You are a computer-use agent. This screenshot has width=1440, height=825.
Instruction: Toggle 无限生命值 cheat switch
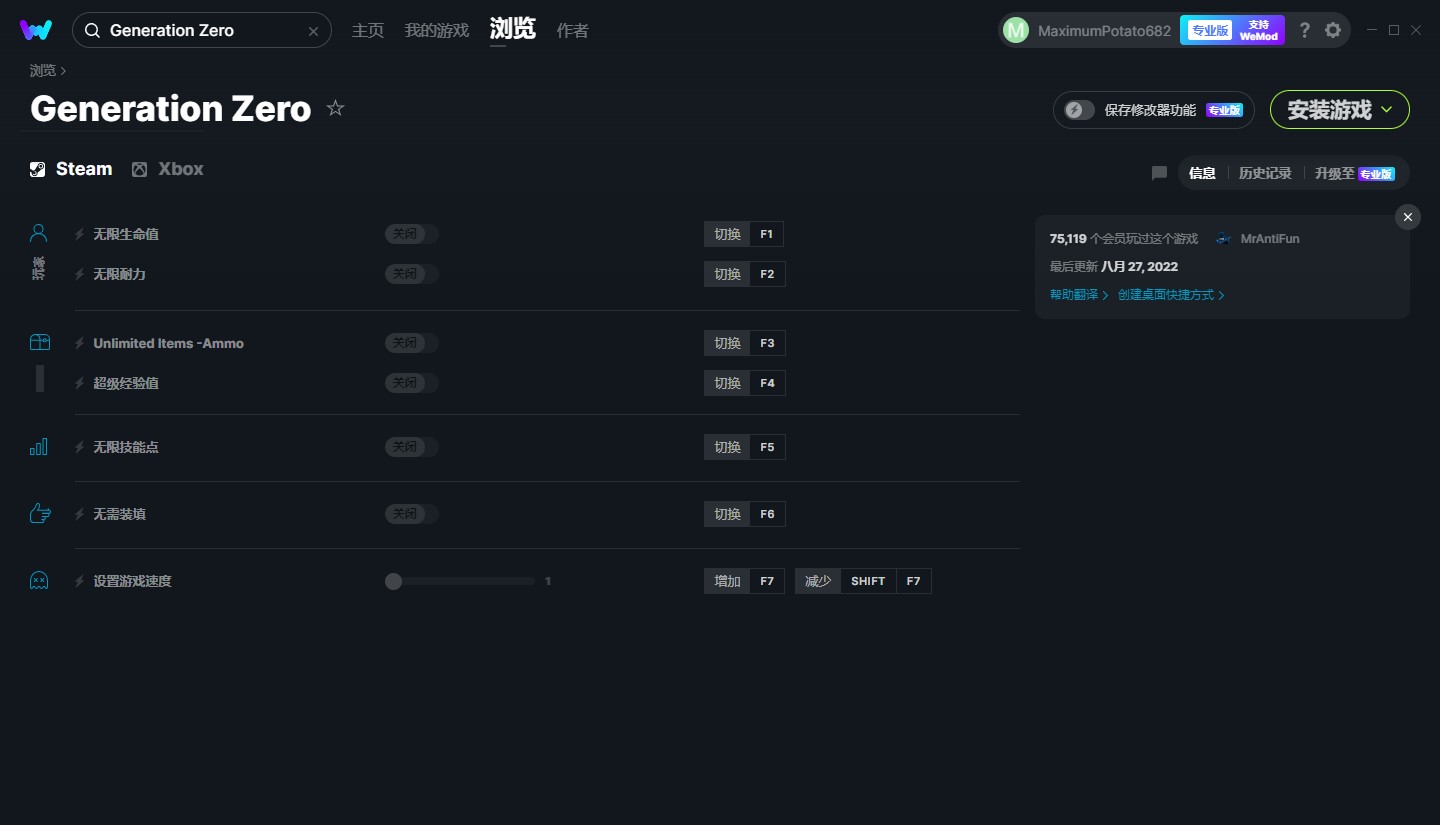pyautogui.click(x=412, y=234)
